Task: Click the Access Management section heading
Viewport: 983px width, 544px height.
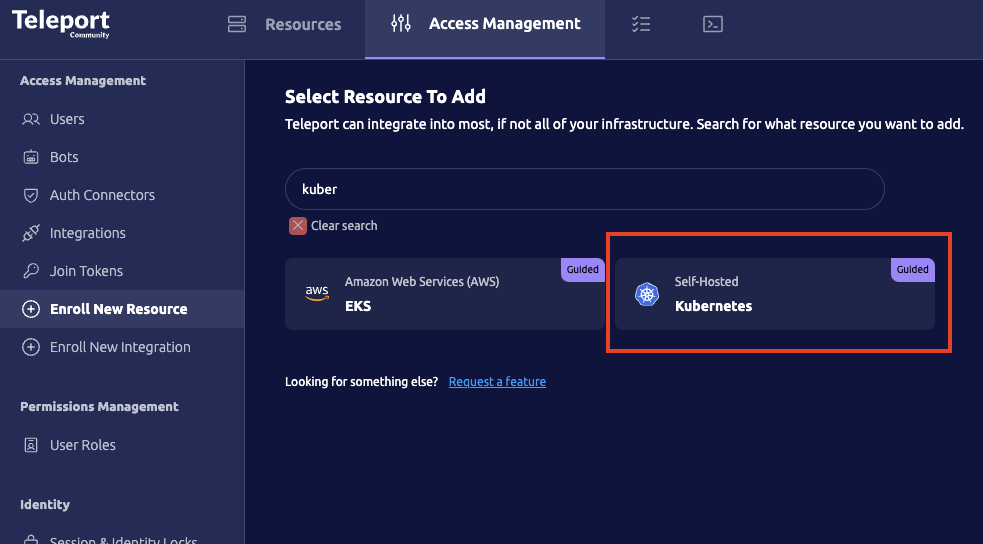Action: (x=83, y=81)
